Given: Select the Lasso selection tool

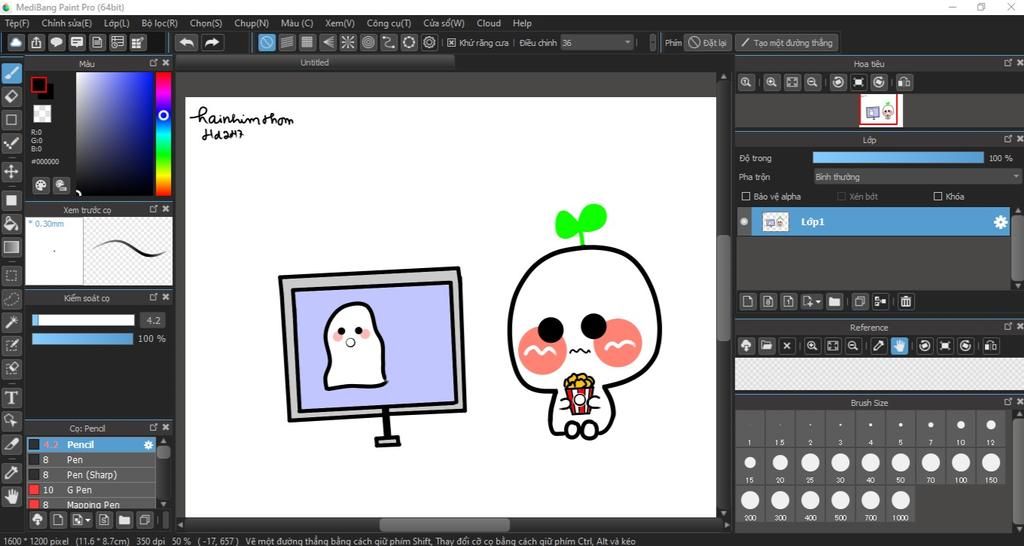Looking at the screenshot, I should point(12,299).
